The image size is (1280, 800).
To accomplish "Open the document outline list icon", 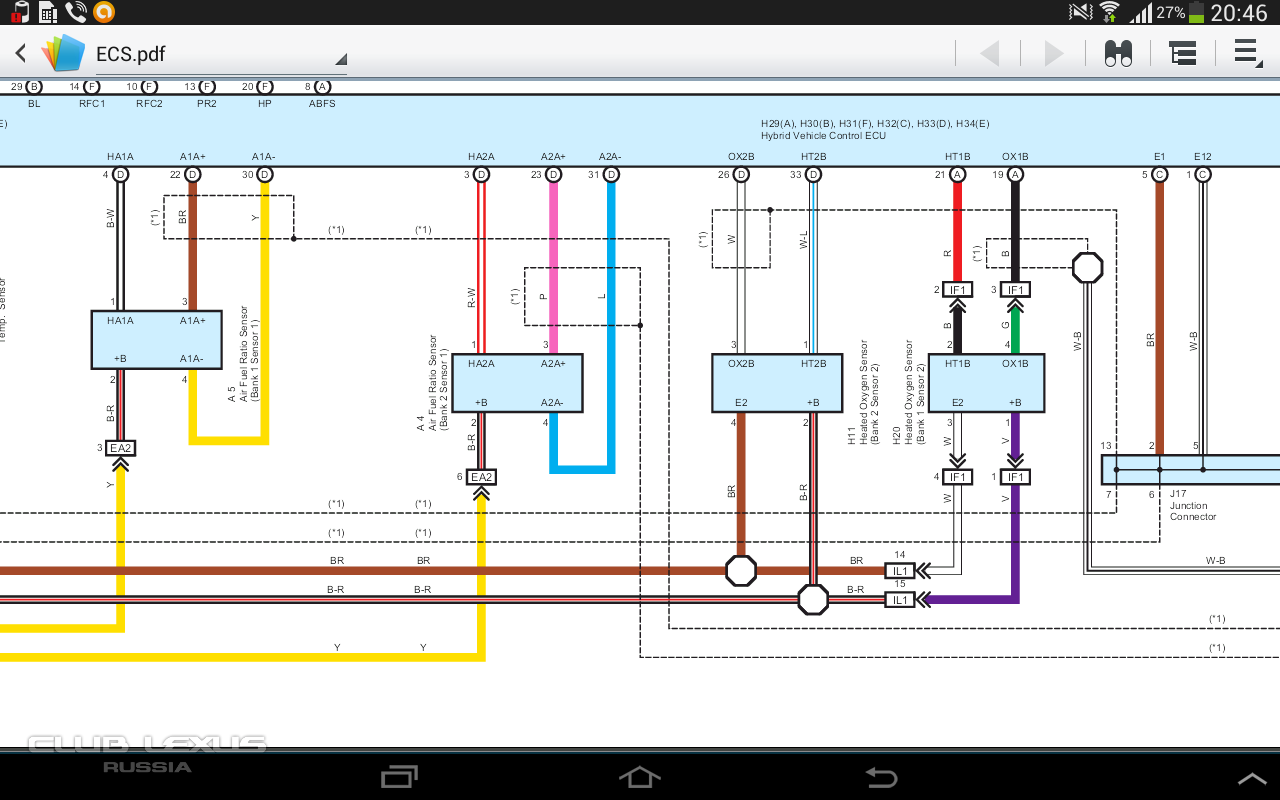I will [1183, 53].
